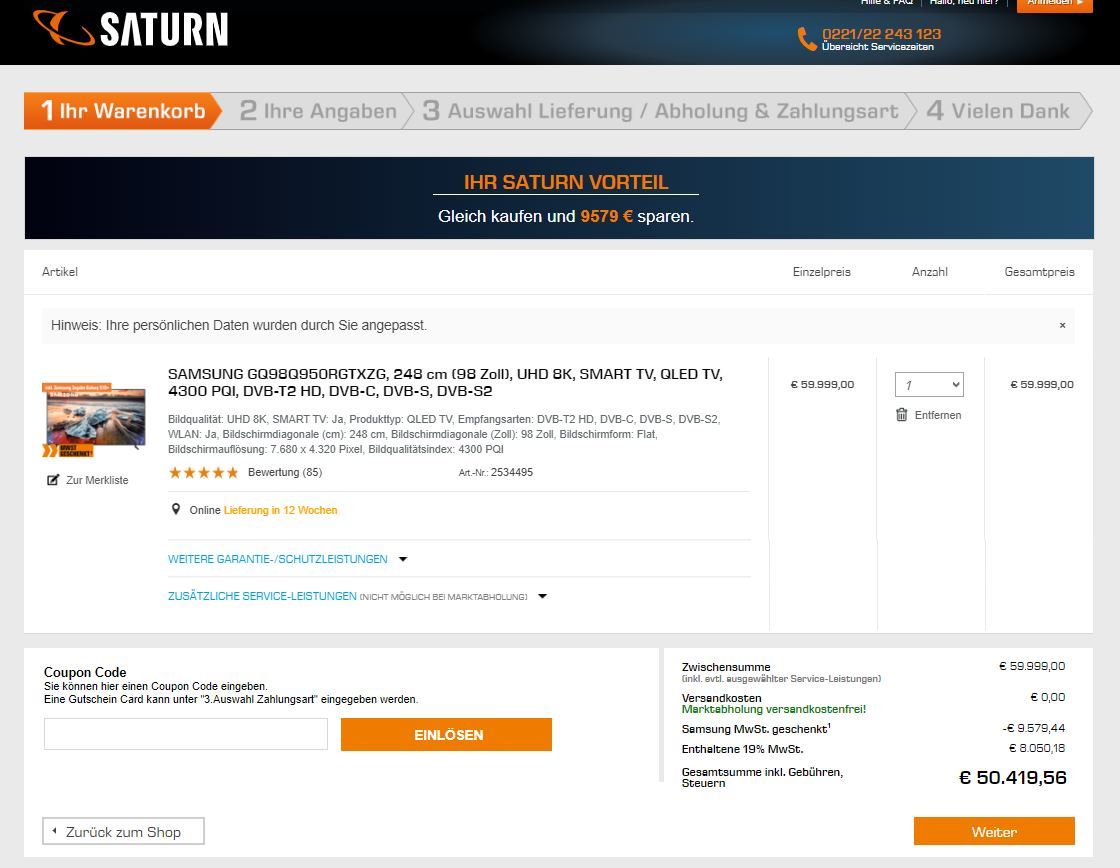The image size is (1120, 868).
Task: Click the Zwischensumme label
Action: [x=726, y=667]
